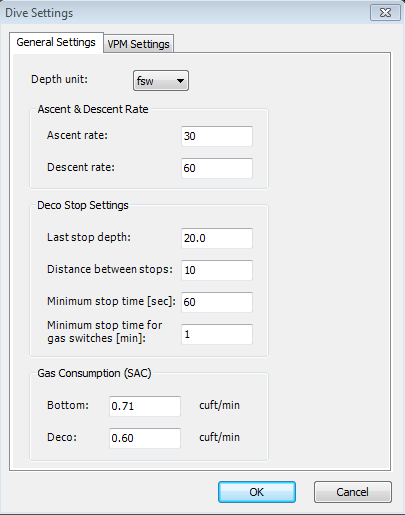The height and width of the screenshot is (515, 405).
Task: Select the General Settings tab
Action: click(56, 42)
